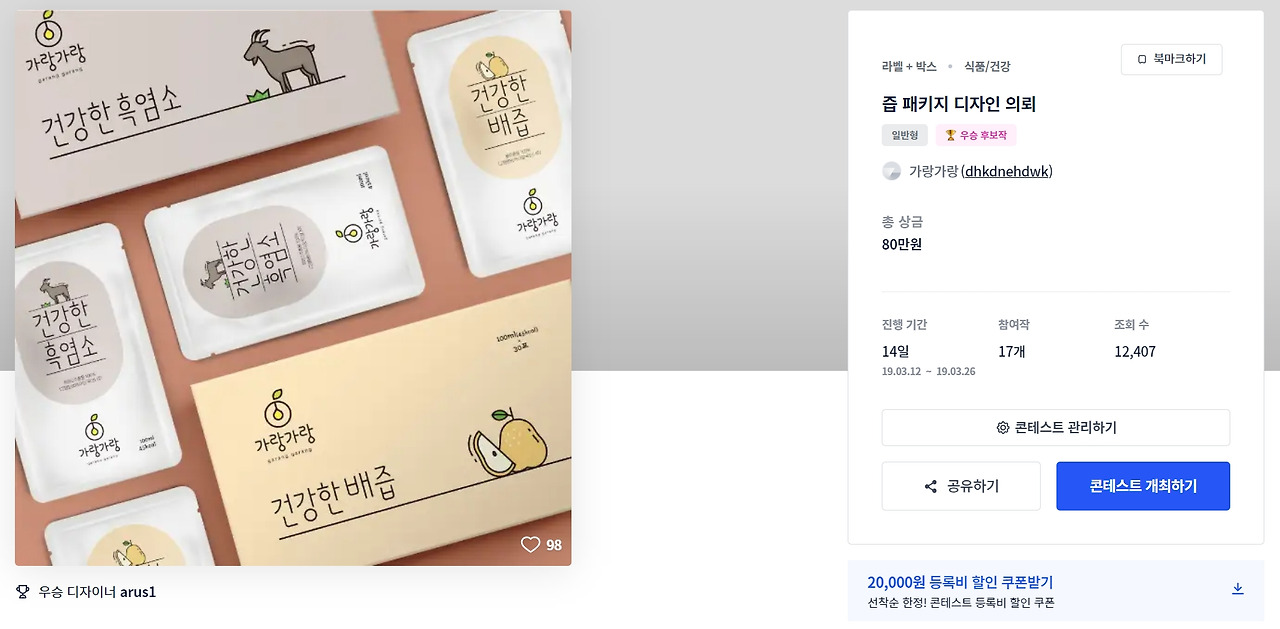Click the trophy in 우승 후보작 badge
Screen dimensions: 1280x629
tap(950, 135)
